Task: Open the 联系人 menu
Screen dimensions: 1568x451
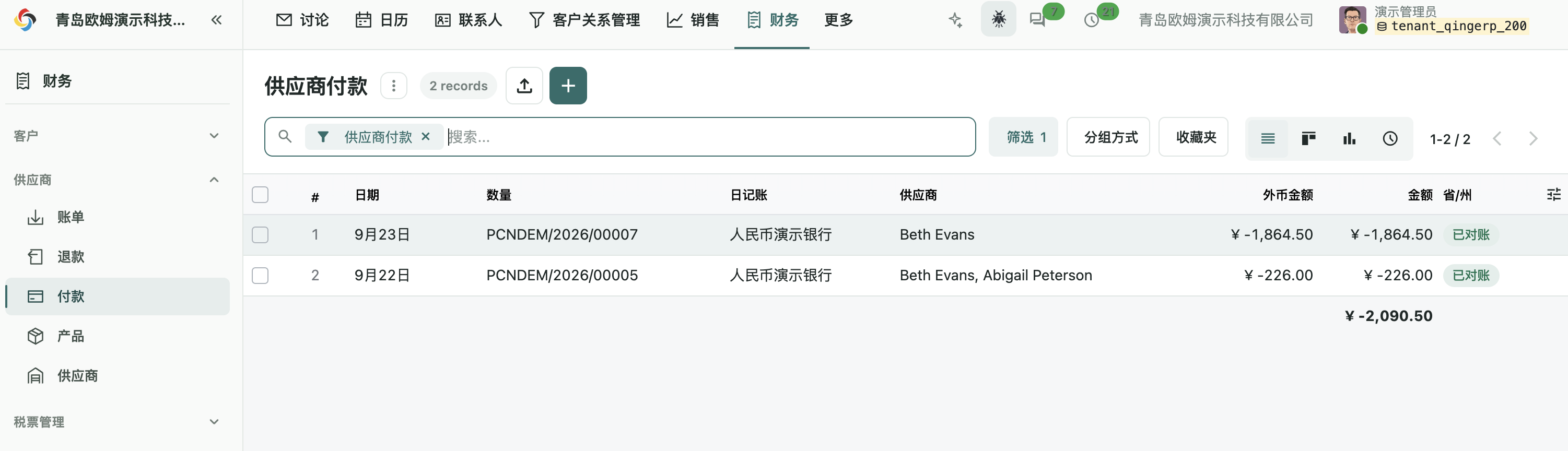Action: 469,20
